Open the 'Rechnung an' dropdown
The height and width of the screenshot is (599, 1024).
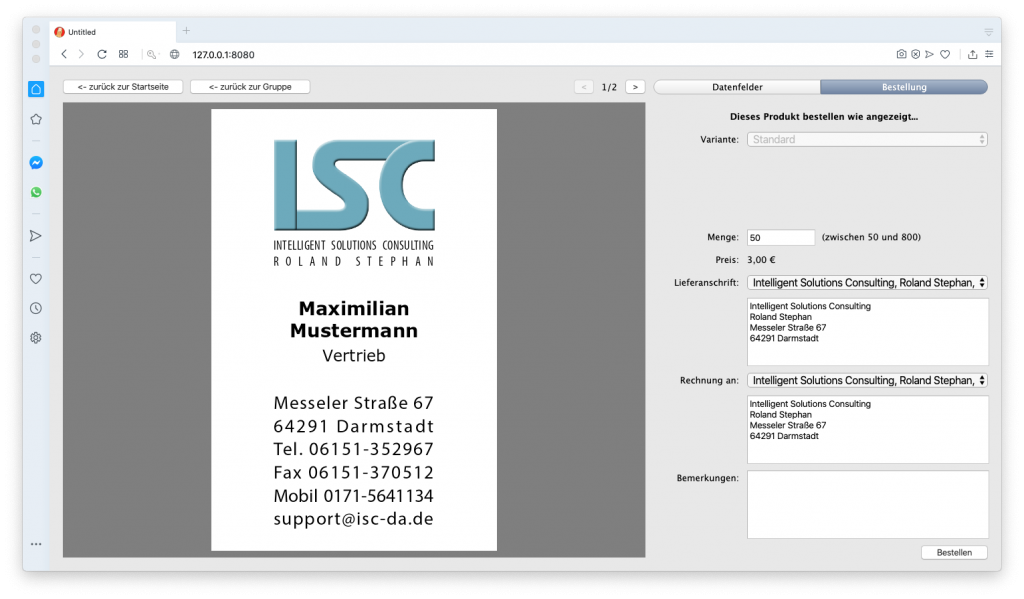[867, 380]
